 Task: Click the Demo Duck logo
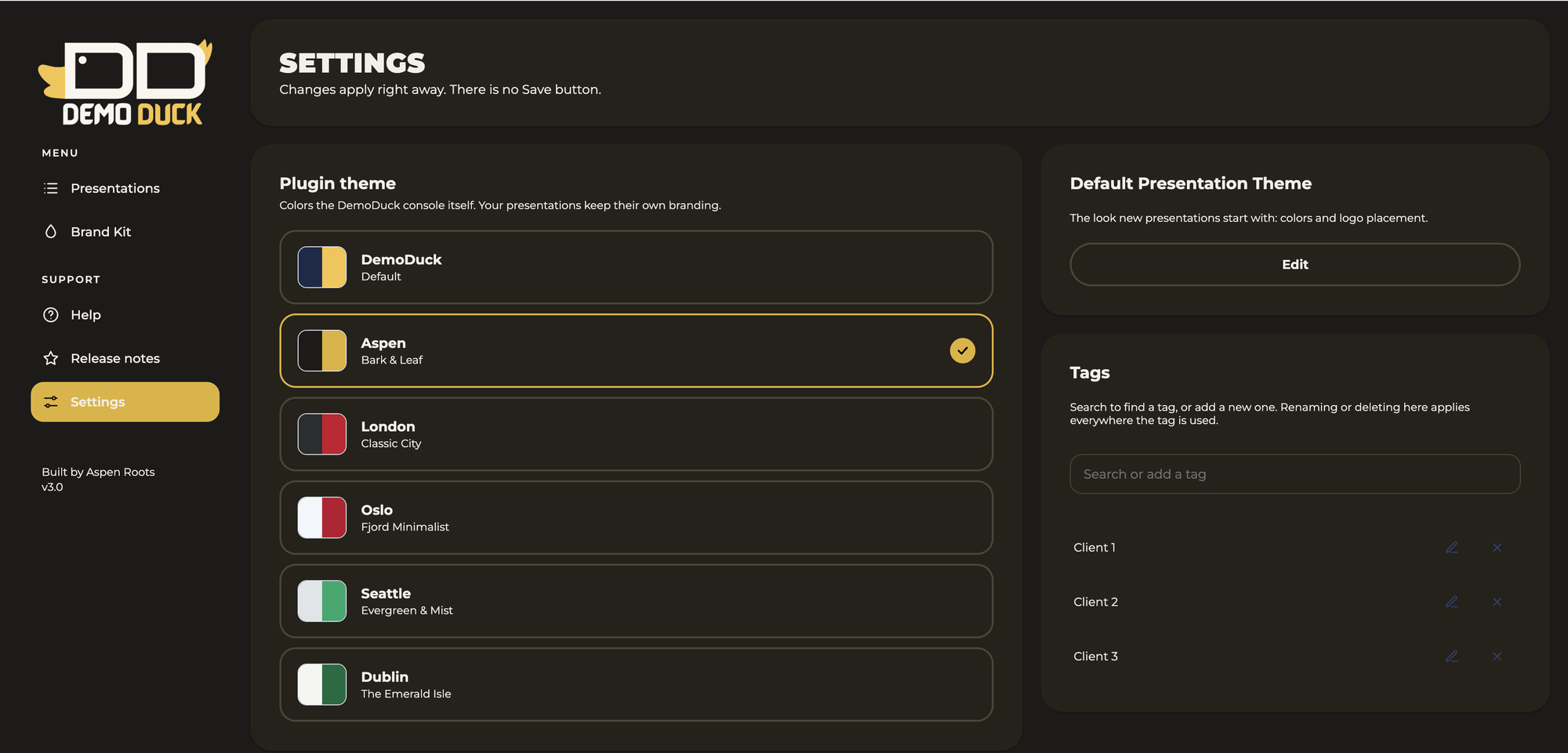[125, 83]
